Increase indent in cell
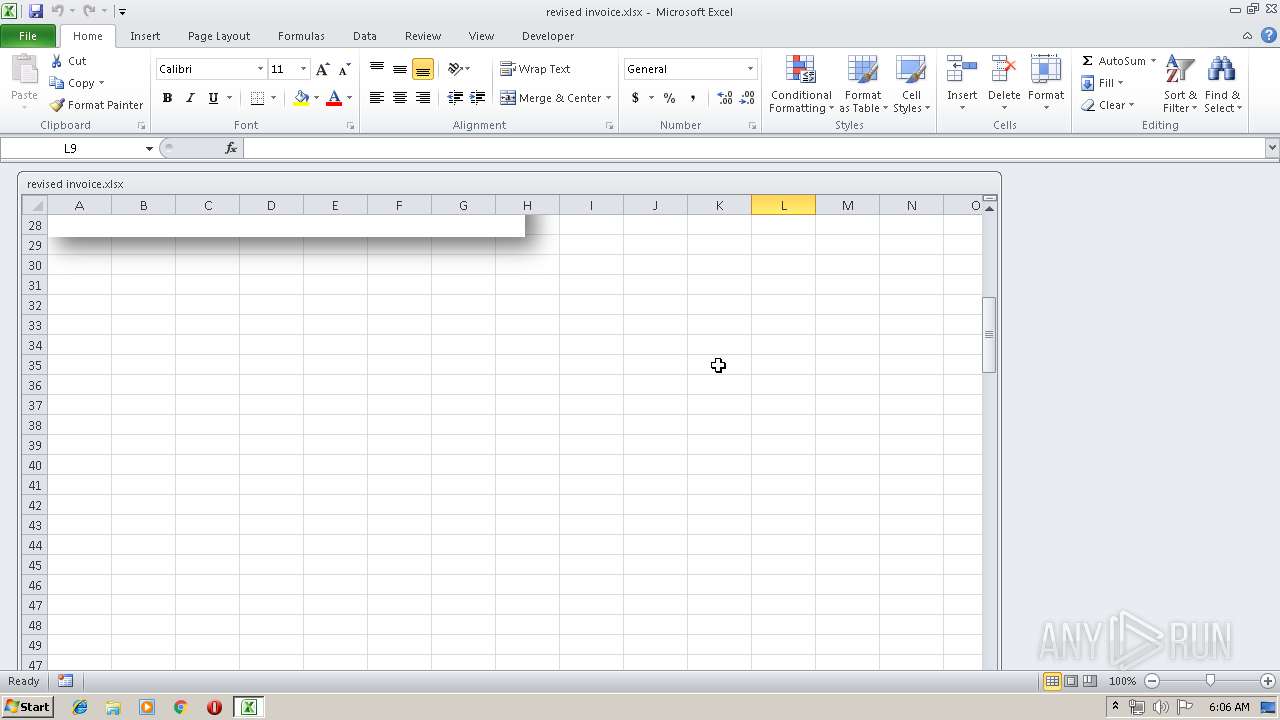This screenshot has width=1280, height=720. [478, 98]
